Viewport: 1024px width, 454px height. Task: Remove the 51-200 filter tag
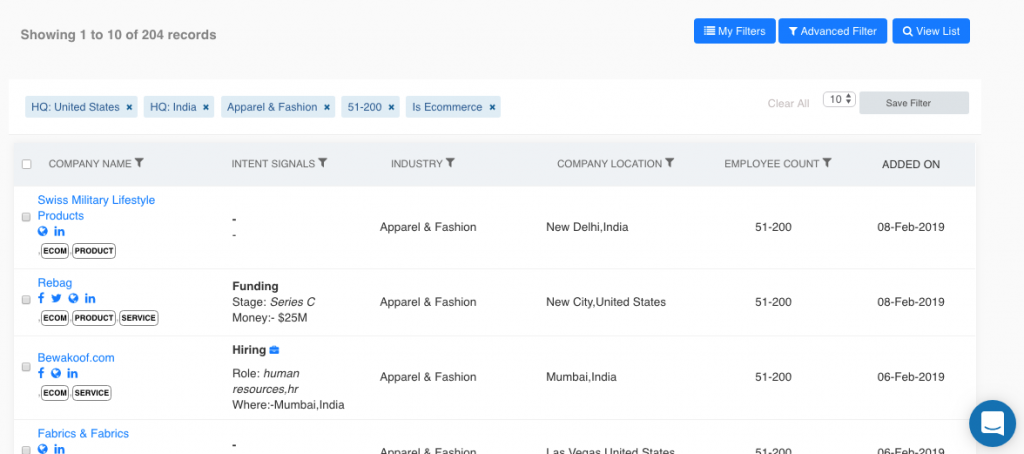[x=391, y=107]
